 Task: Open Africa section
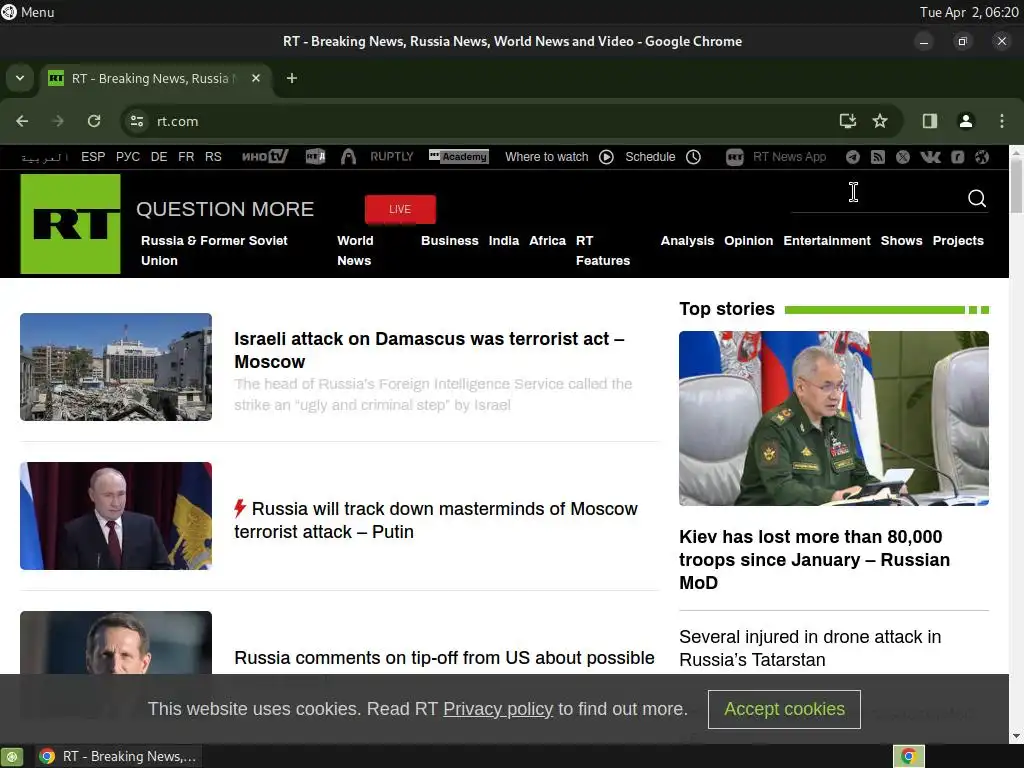pos(547,240)
